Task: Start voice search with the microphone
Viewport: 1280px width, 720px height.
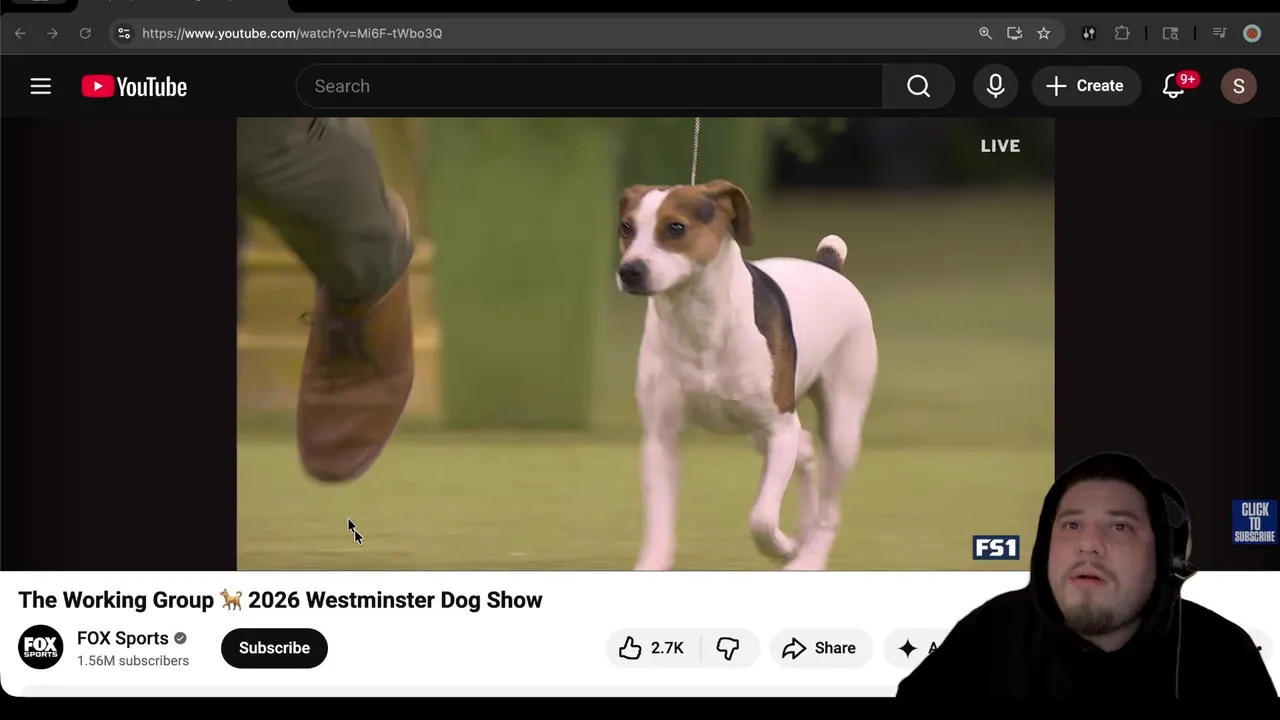Action: (995, 86)
